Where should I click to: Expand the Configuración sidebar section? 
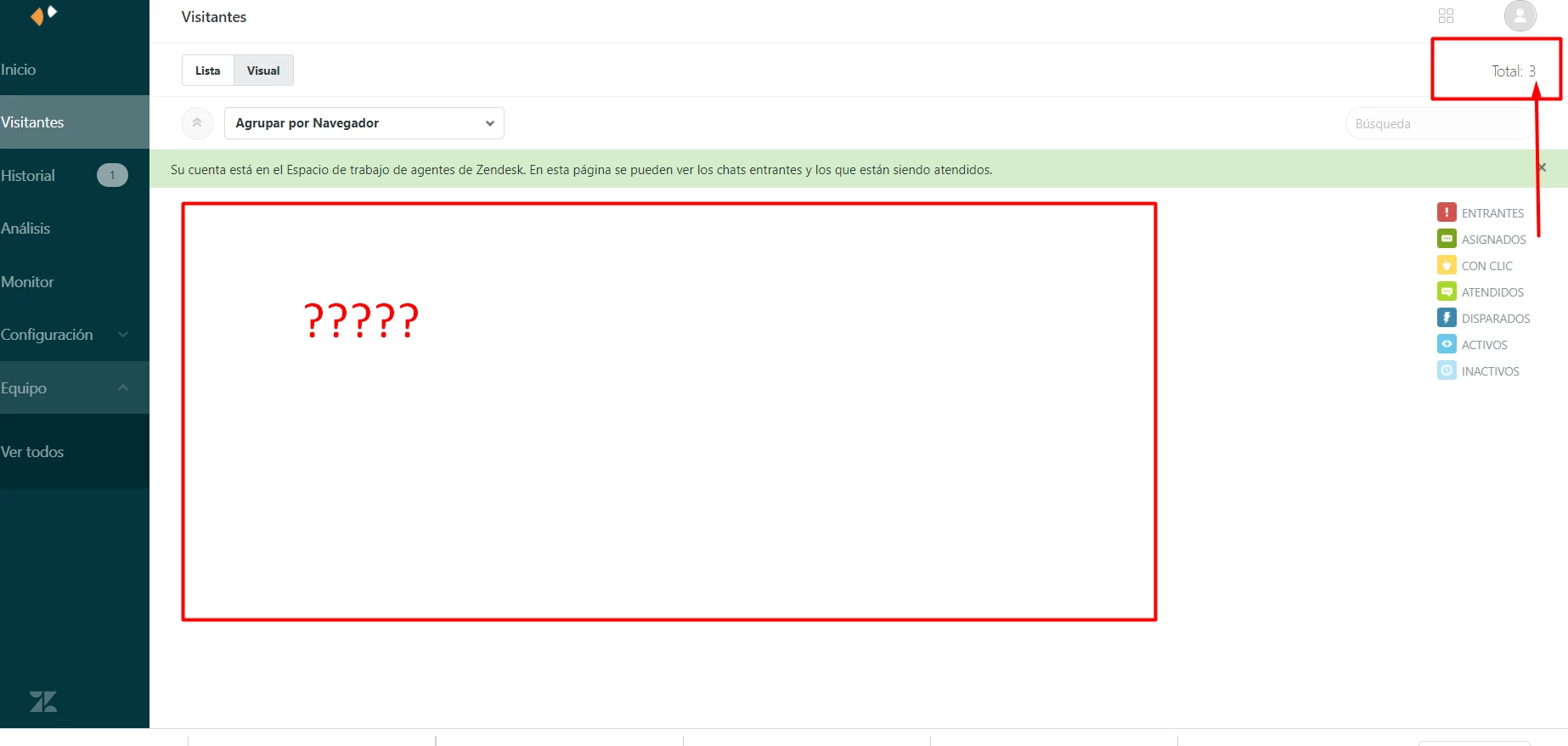75,335
